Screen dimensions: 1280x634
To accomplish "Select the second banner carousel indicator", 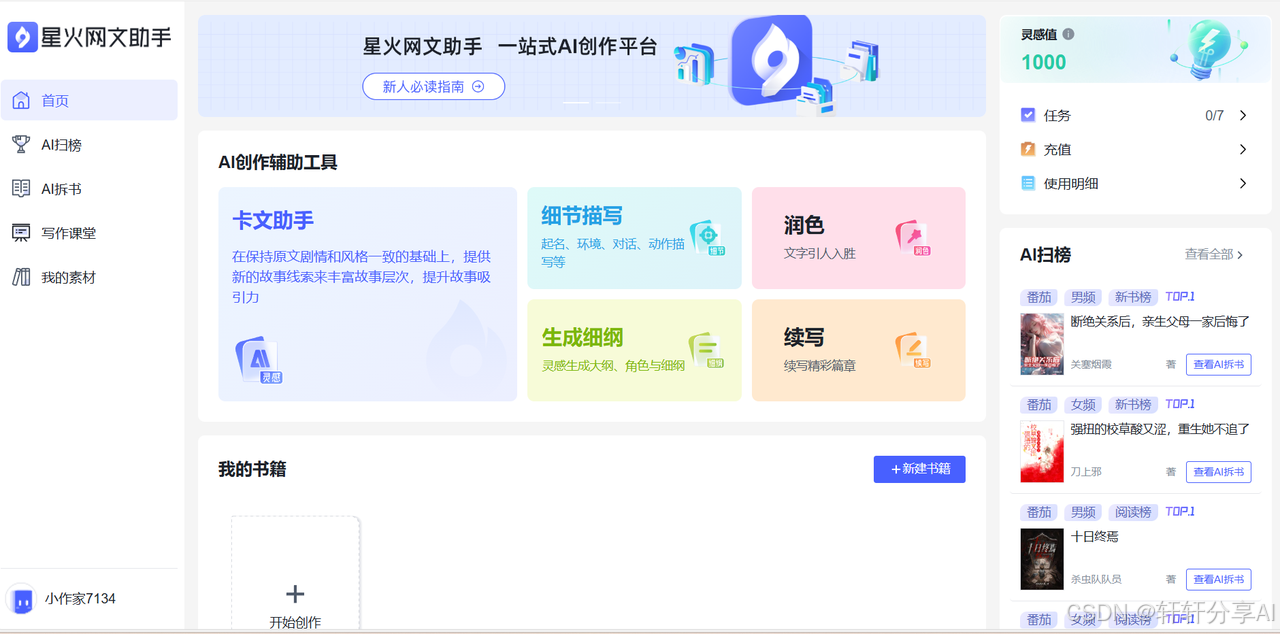I will click(608, 102).
